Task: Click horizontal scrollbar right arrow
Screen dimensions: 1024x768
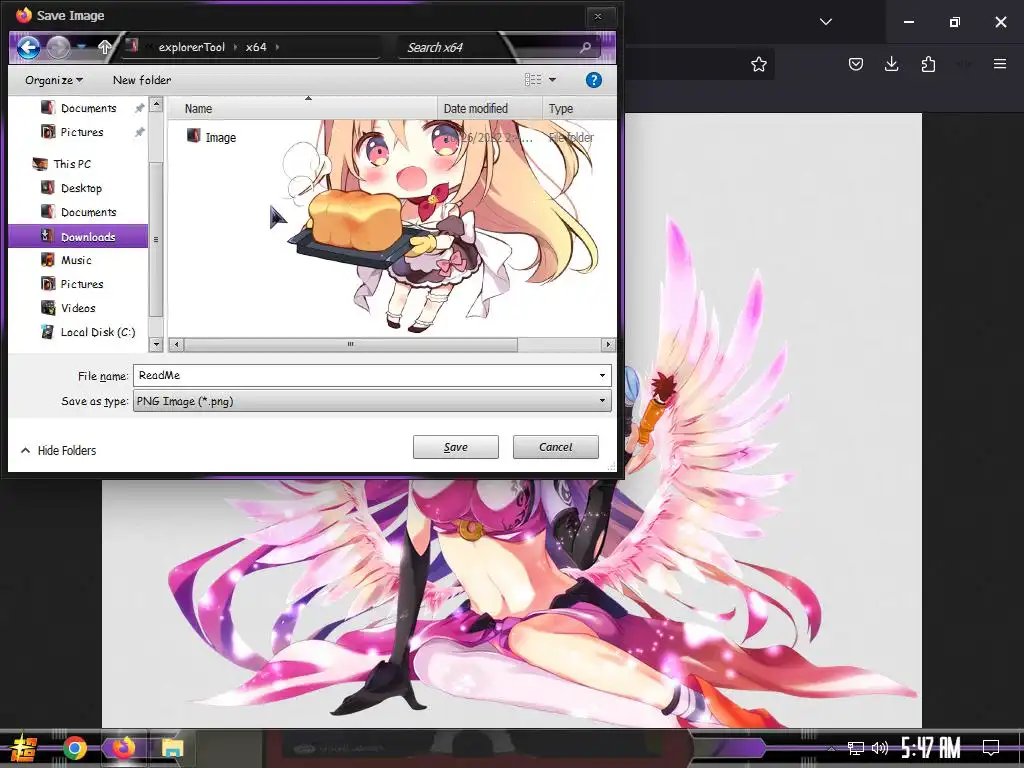Action: pyautogui.click(x=608, y=344)
